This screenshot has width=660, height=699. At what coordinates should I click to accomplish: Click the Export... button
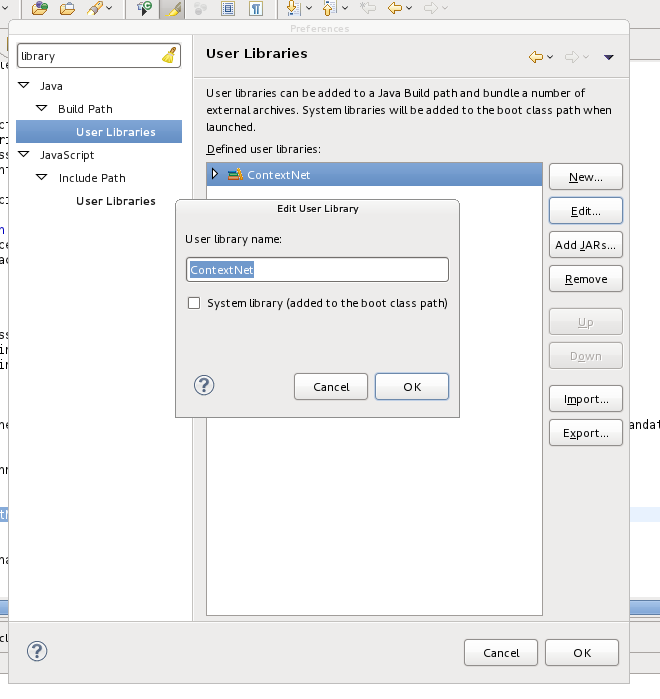click(x=585, y=433)
